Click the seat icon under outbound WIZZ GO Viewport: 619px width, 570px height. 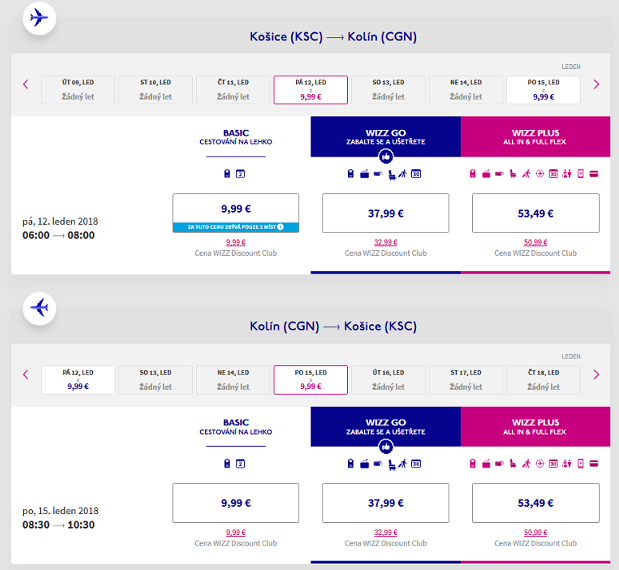[x=392, y=174]
